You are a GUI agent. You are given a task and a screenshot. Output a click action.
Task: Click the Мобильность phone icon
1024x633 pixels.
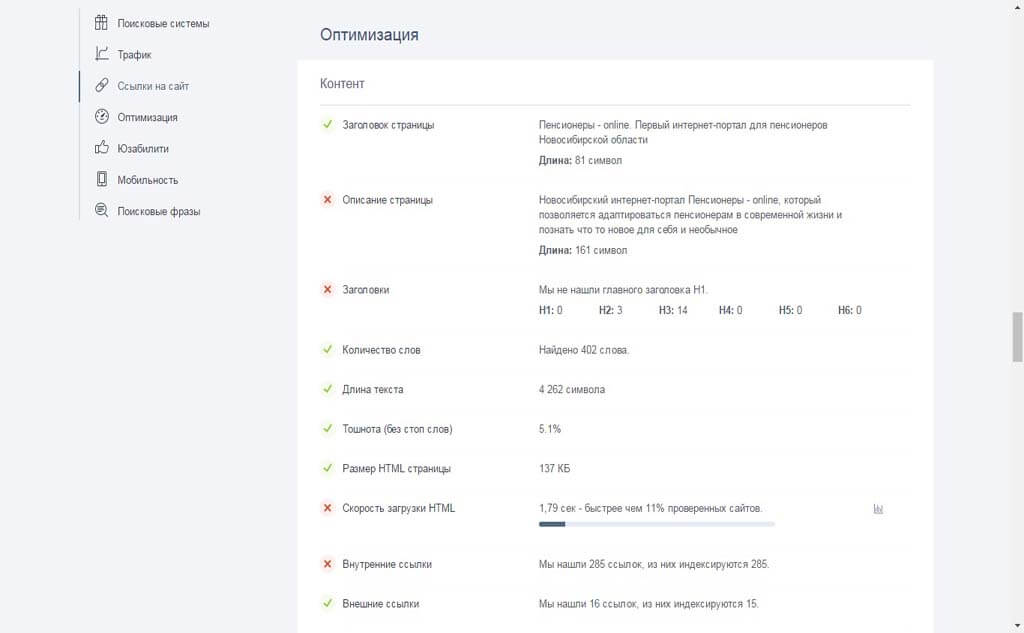click(x=101, y=180)
